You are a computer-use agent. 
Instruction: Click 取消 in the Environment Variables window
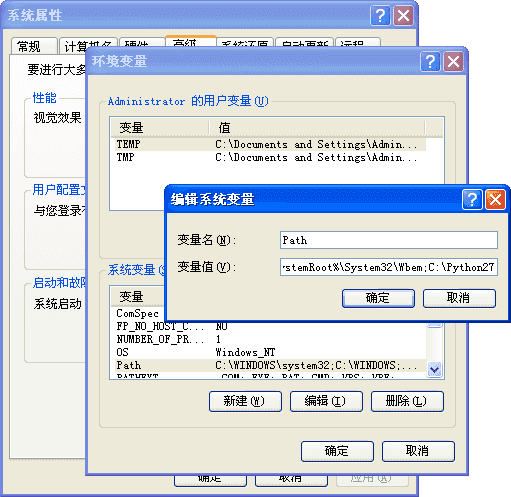[418, 451]
